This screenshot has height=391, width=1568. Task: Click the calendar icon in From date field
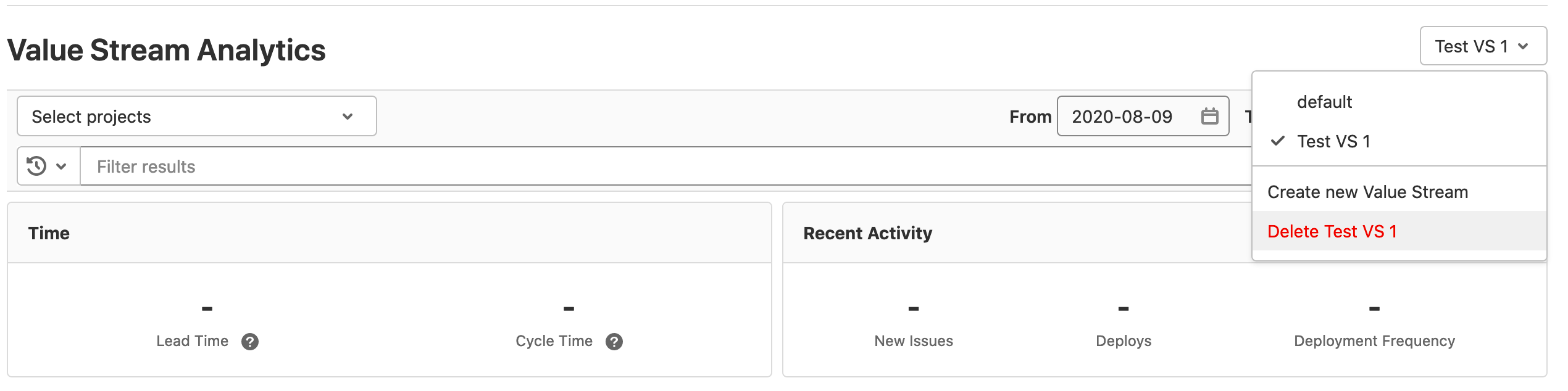[1209, 116]
